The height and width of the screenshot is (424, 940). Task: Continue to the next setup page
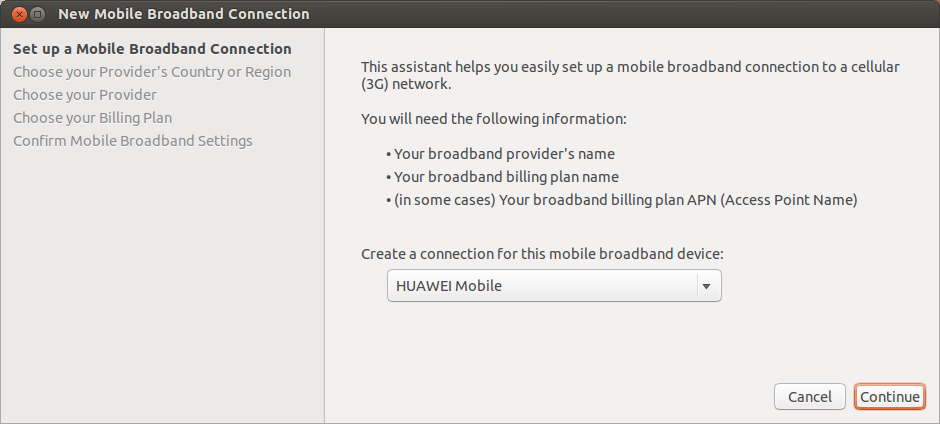pos(890,397)
